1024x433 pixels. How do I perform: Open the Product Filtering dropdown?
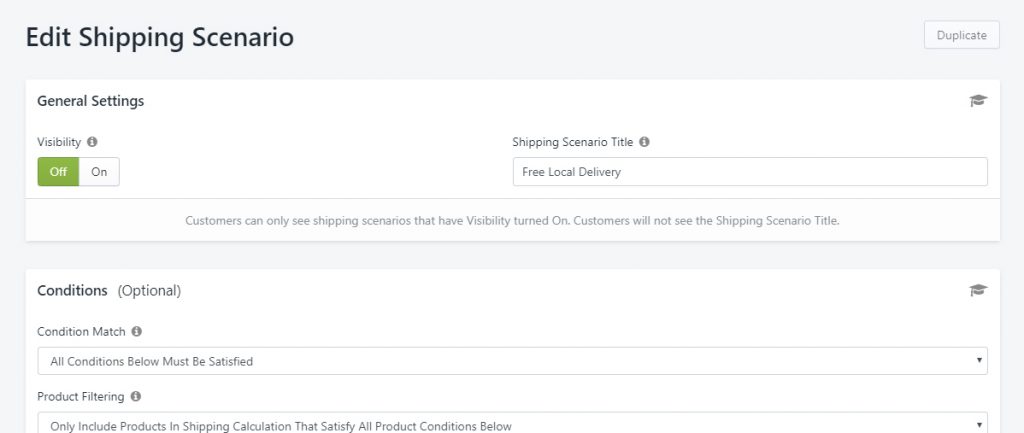coord(512,423)
